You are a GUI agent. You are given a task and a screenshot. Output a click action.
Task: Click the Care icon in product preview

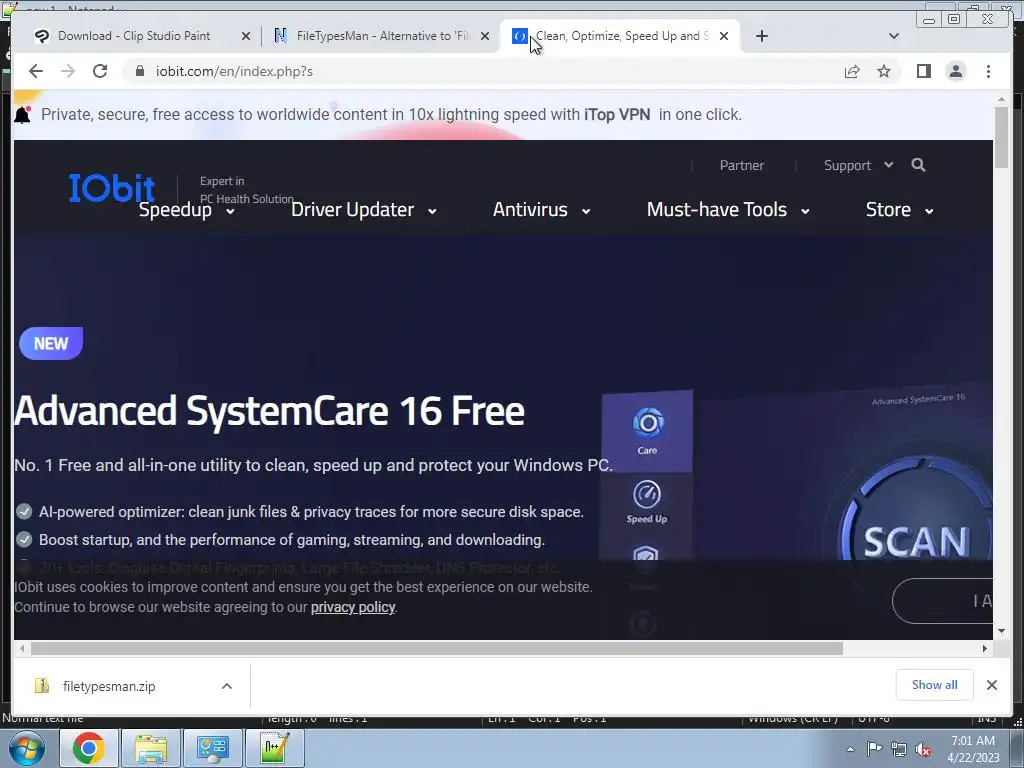(647, 431)
